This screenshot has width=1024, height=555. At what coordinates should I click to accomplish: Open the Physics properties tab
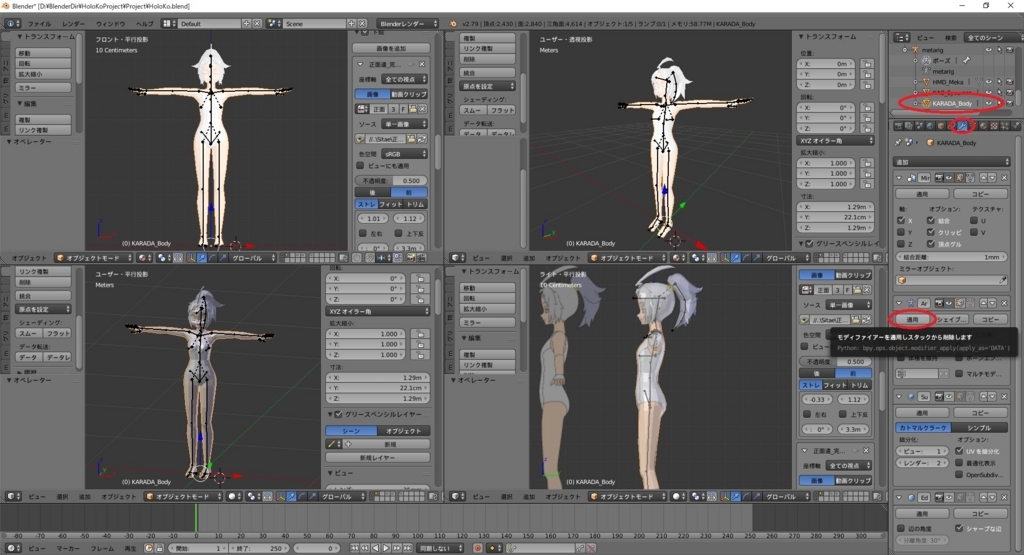1016,126
